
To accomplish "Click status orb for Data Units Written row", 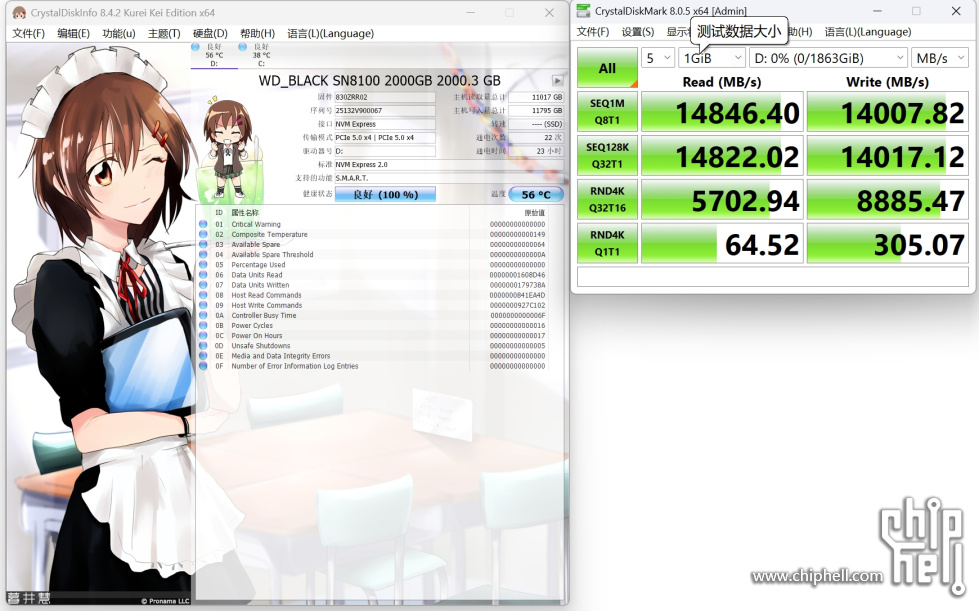I will pos(203,285).
